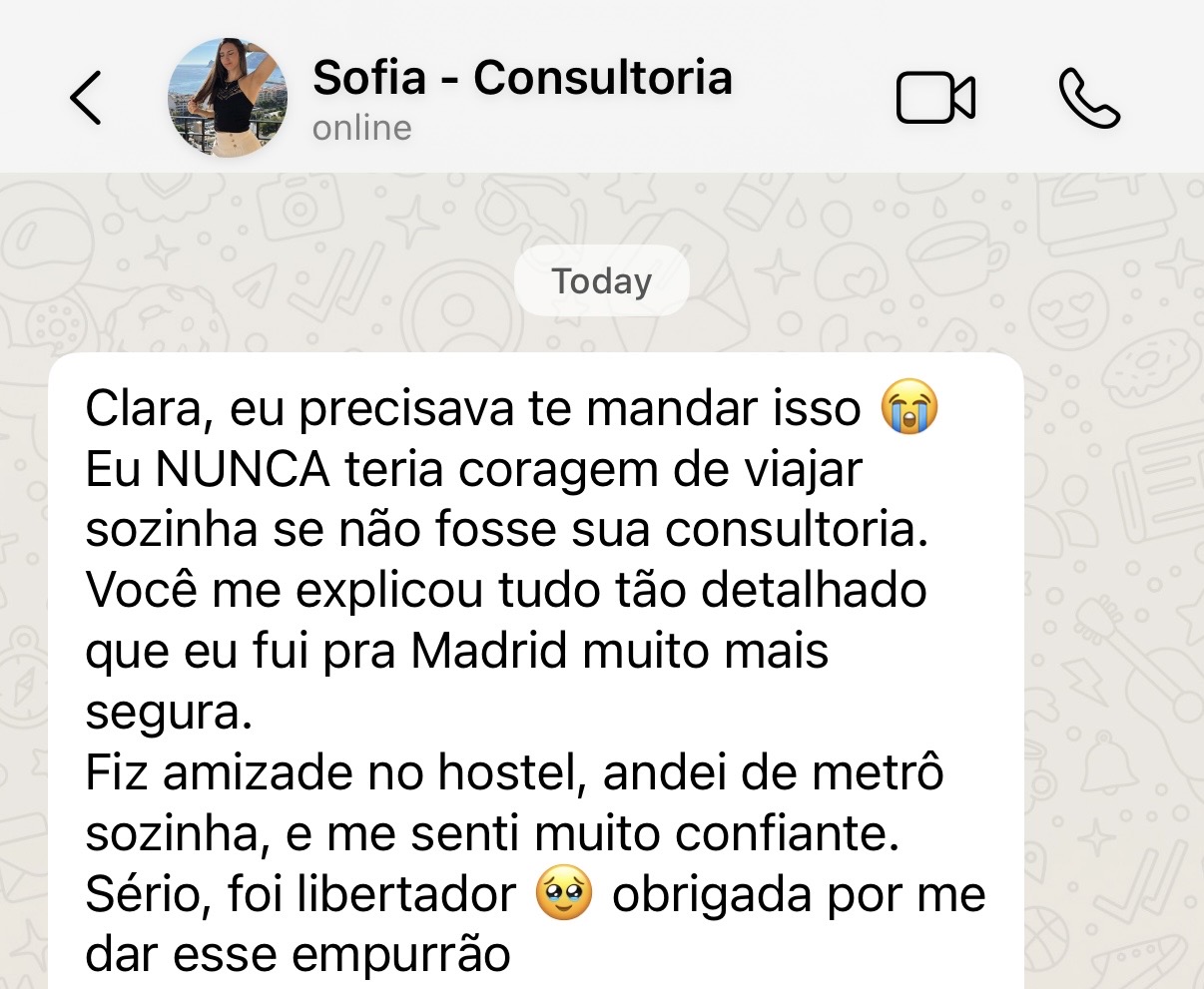Go back using the back arrow
Screen dimensions: 1204x989
(x=86, y=98)
